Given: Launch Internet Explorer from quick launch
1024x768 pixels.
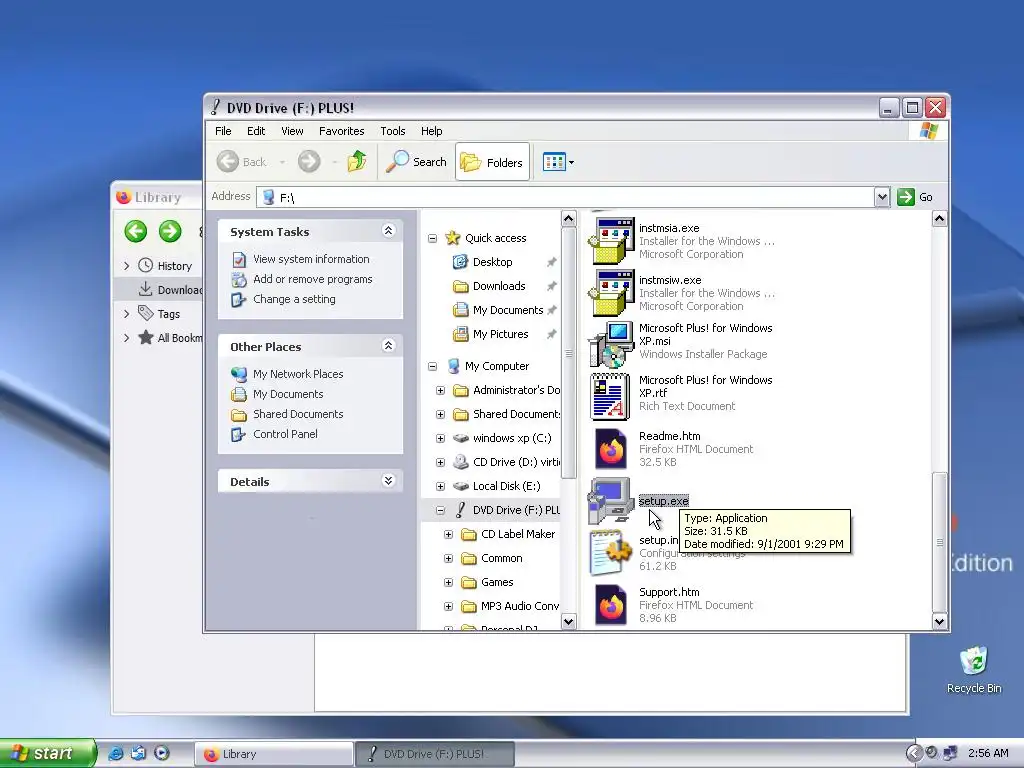Looking at the screenshot, I should click(x=116, y=753).
